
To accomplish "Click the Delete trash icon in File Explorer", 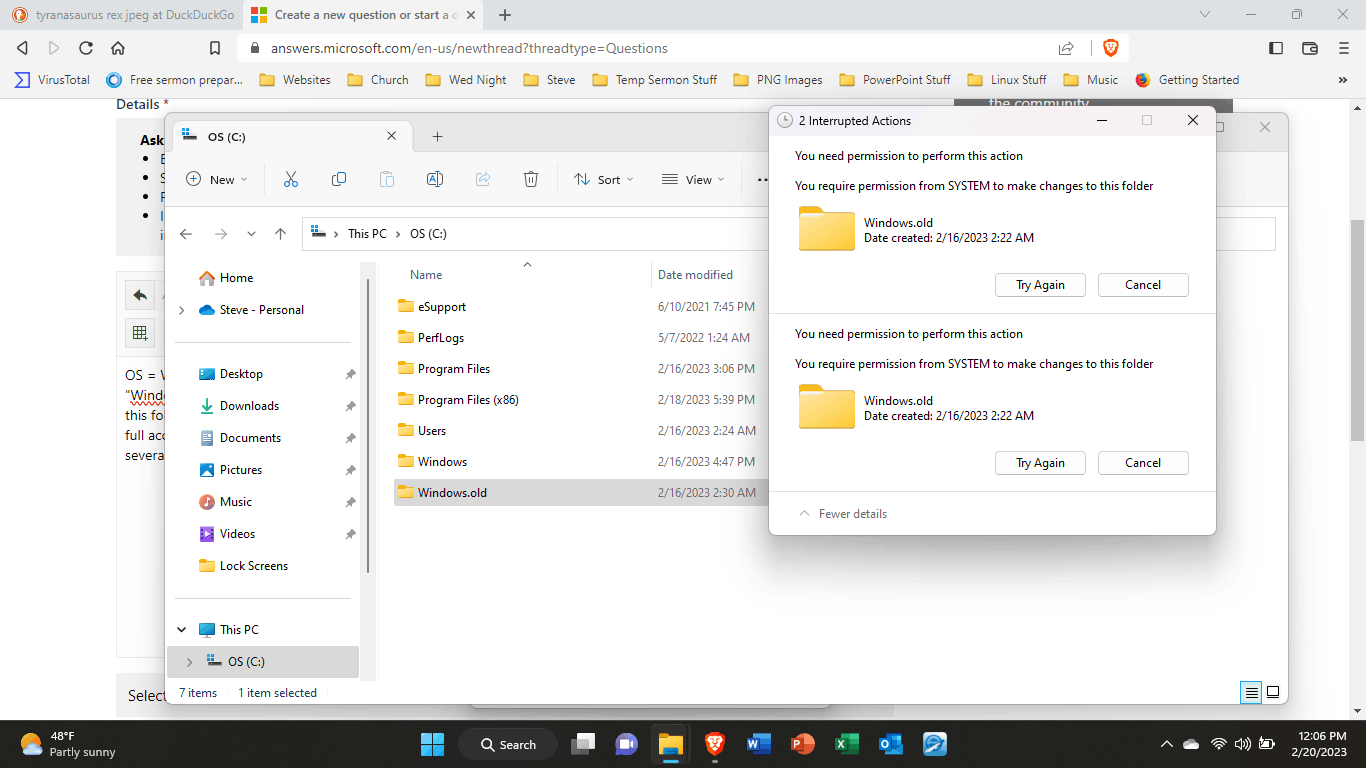I will coord(531,179).
